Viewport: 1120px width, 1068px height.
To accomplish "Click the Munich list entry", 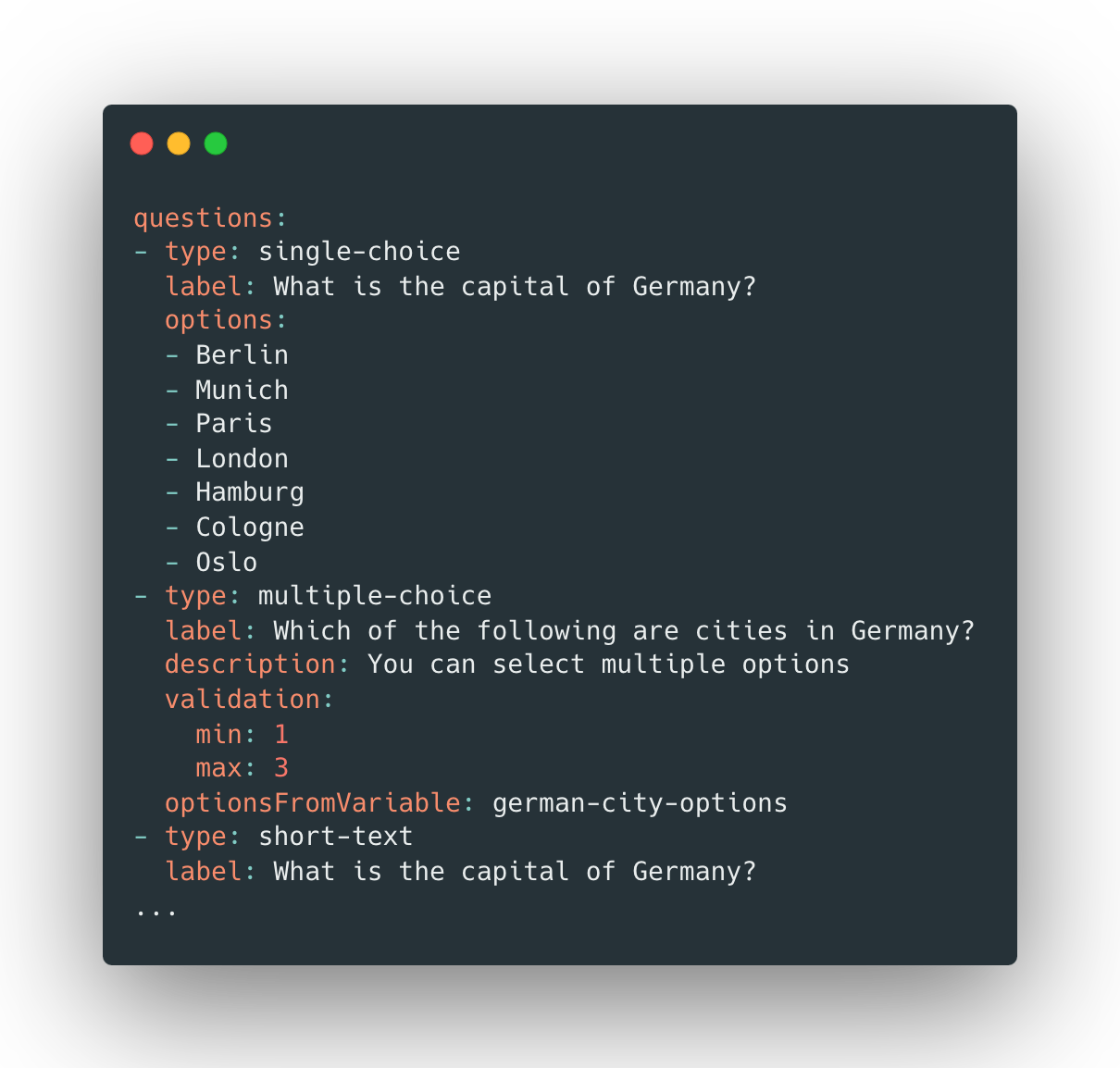I will [x=242, y=390].
